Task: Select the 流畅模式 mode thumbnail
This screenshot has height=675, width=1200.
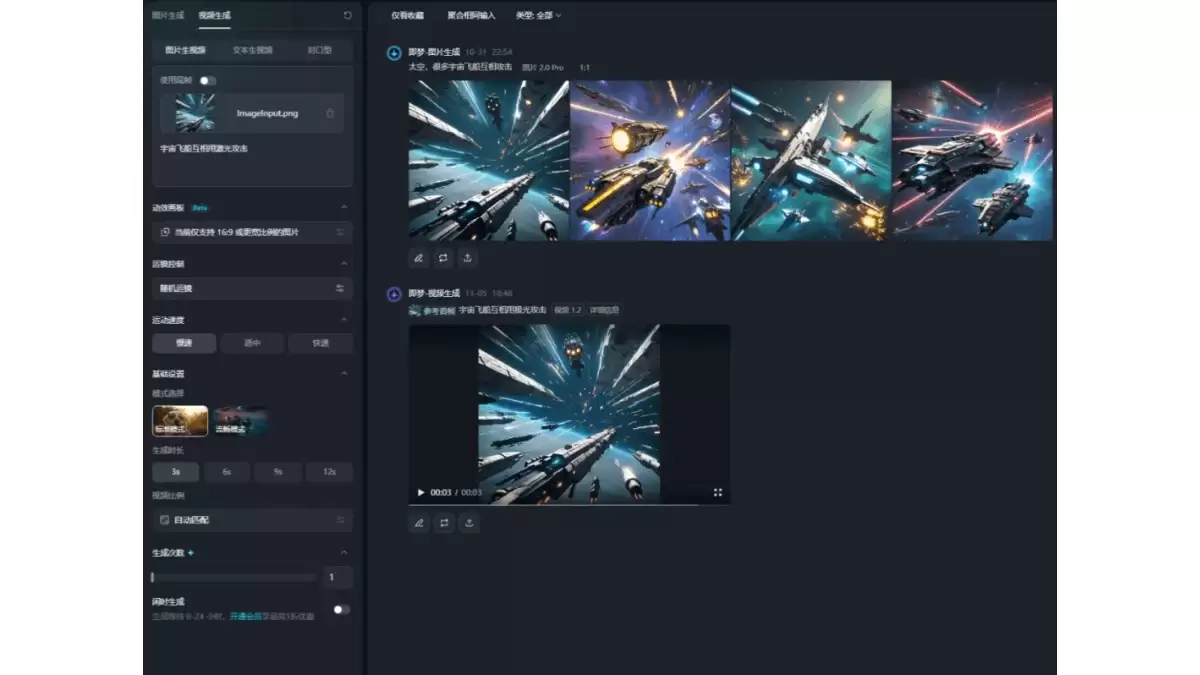Action: (x=240, y=421)
